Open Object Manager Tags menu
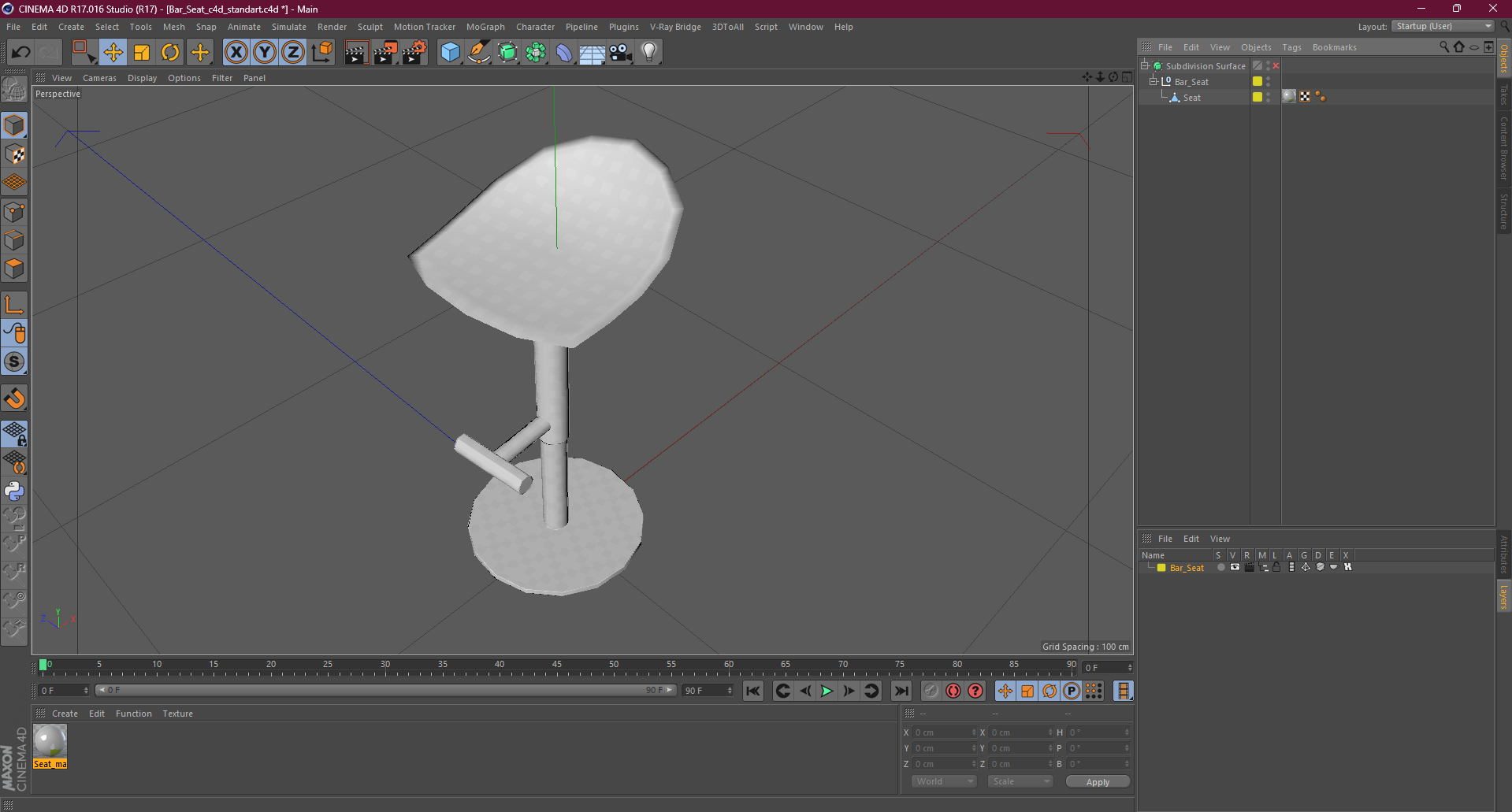 click(x=1291, y=47)
